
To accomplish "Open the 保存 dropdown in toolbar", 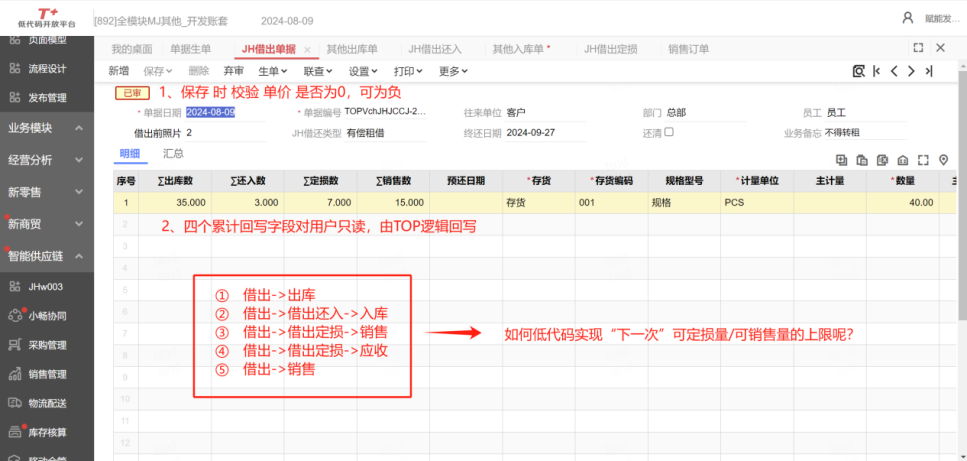I will 158,71.
